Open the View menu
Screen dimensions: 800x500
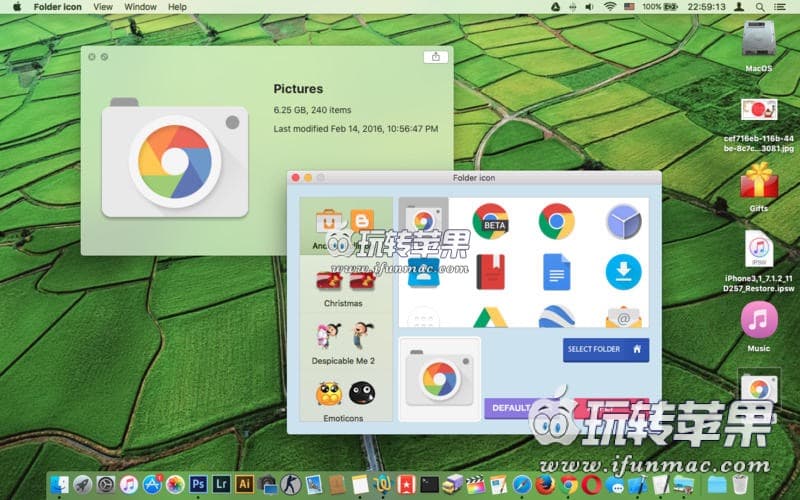coord(103,7)
